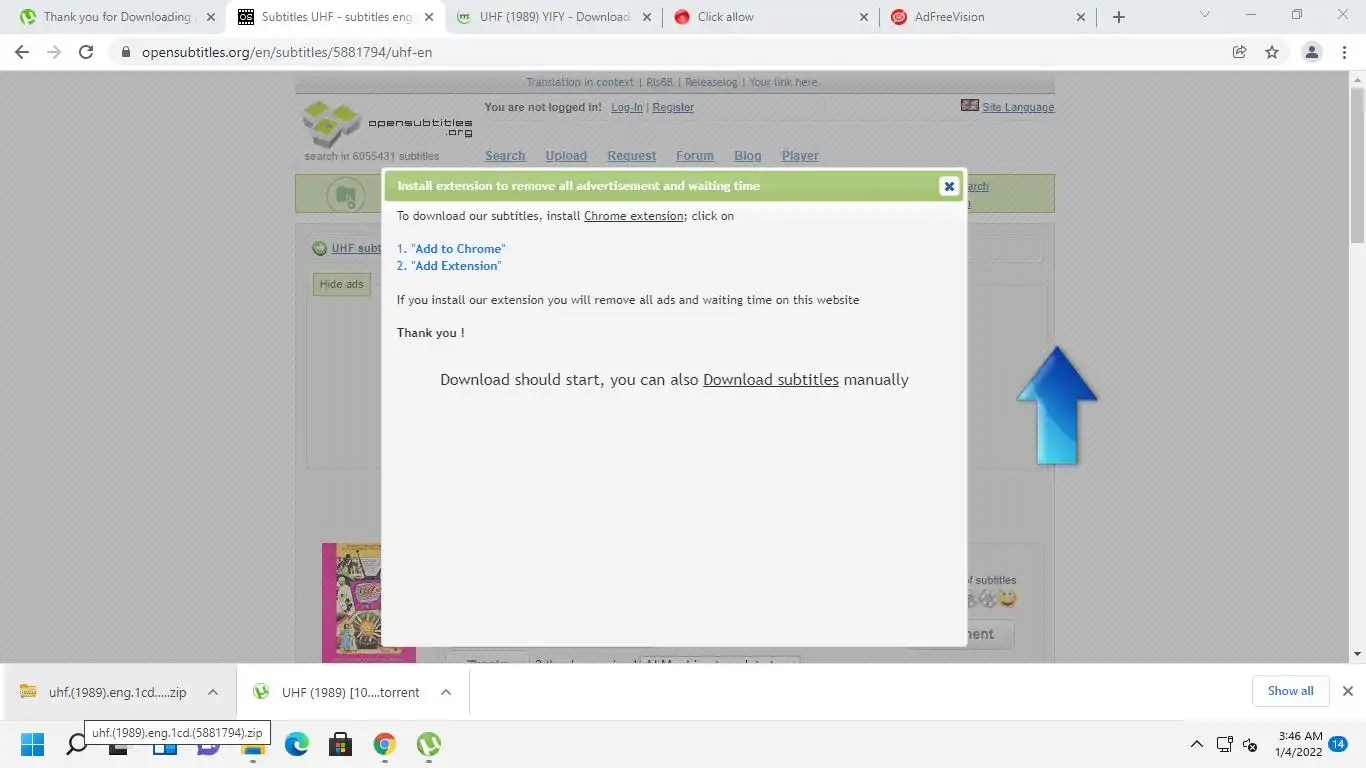The image size is (1366, 768).
Task: Share this page from the address bar
Action: point(1240,52)
